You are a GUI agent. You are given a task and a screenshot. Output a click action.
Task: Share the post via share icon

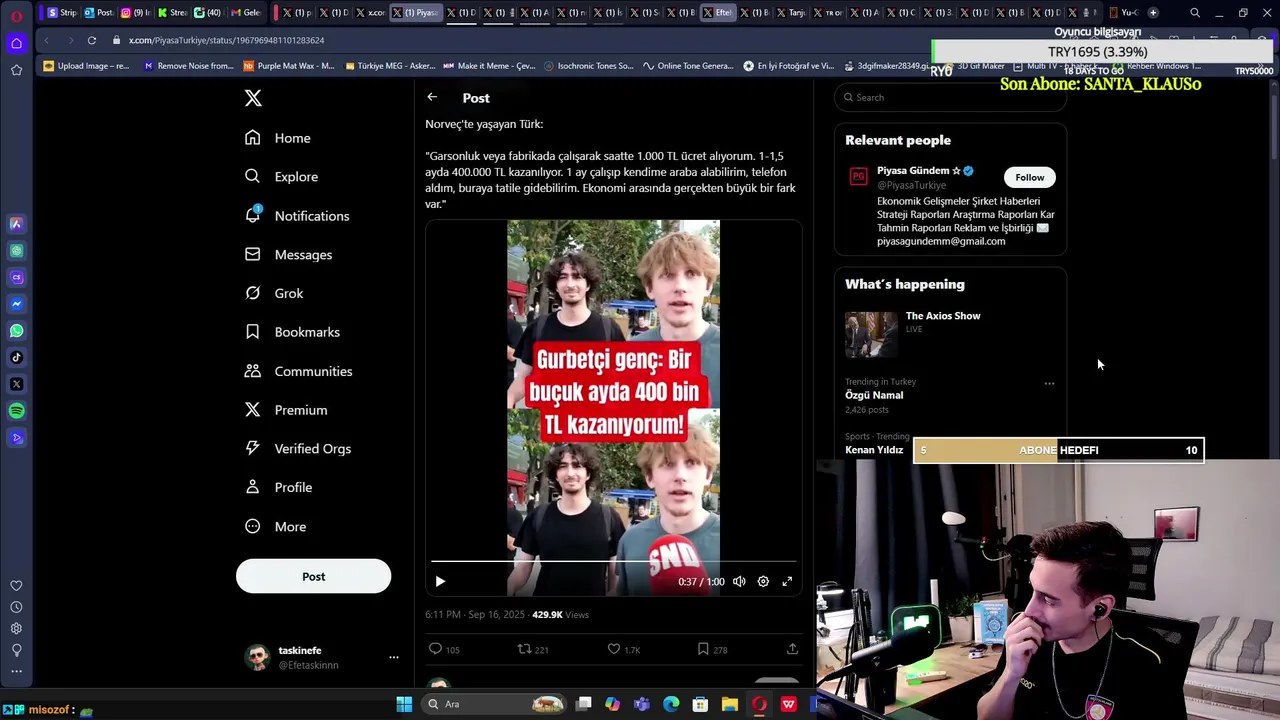792,649
